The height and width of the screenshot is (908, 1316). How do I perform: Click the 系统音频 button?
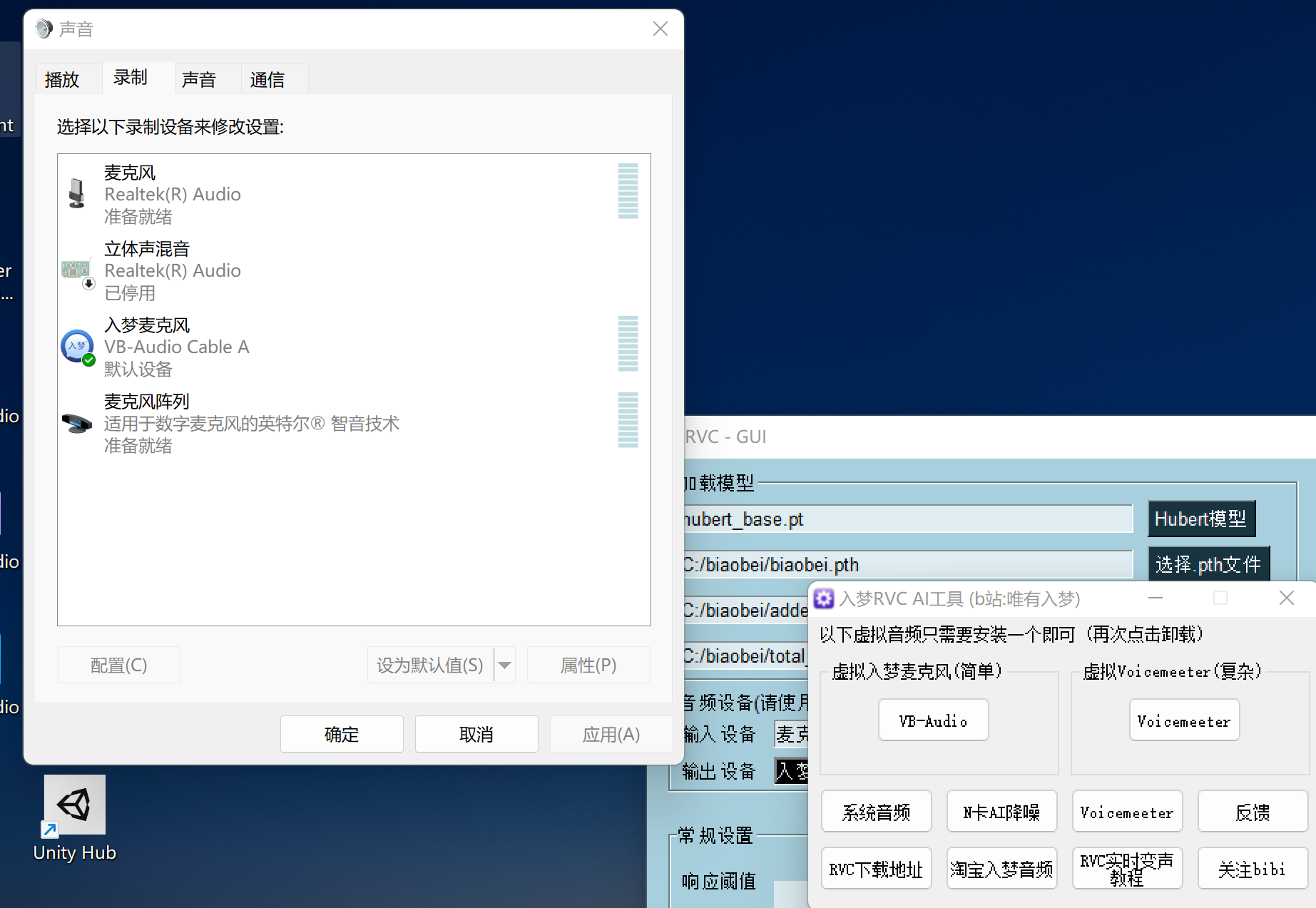click(876, 812)
